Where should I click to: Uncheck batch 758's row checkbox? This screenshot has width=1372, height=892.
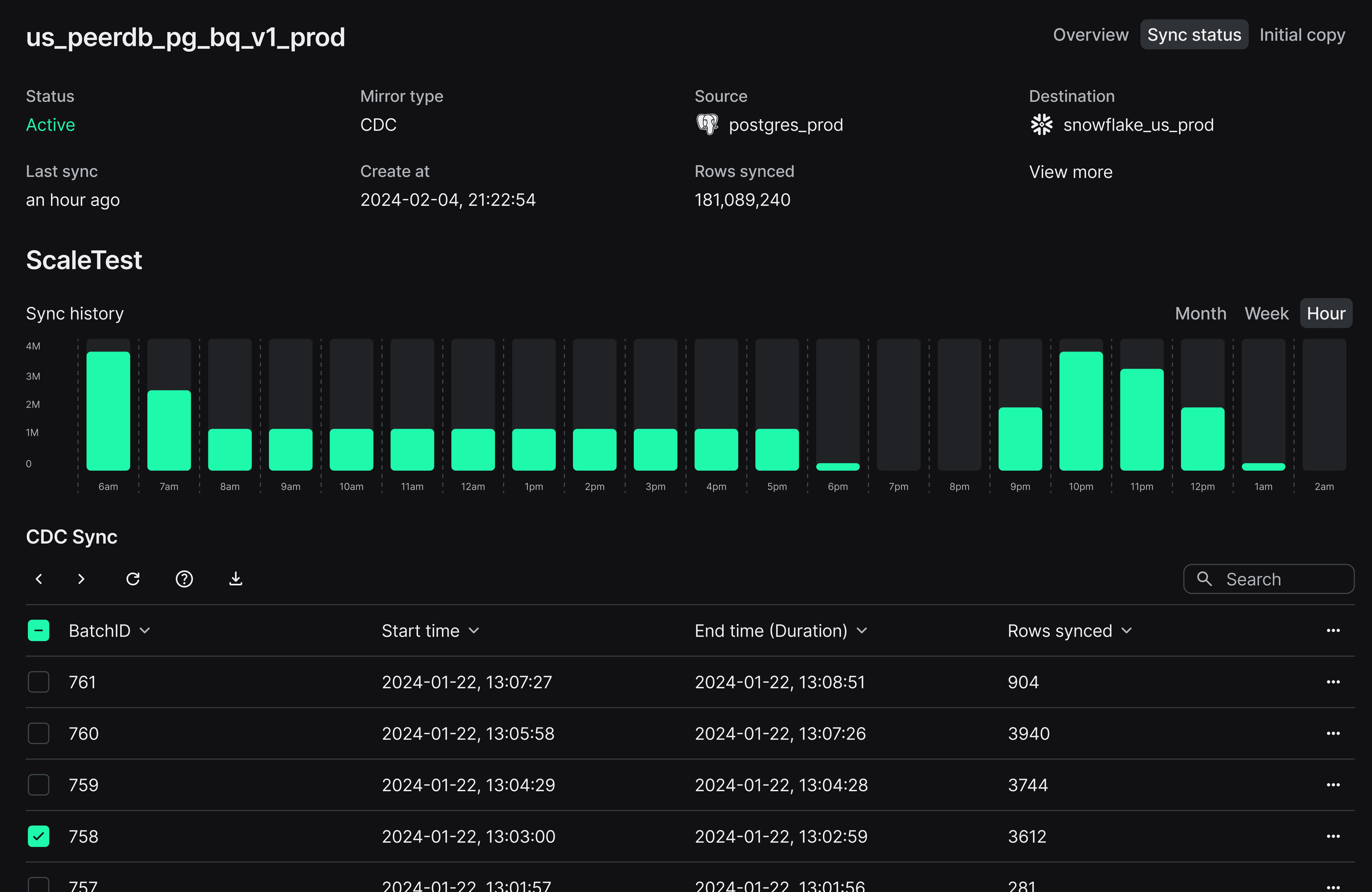coord(38,836)
